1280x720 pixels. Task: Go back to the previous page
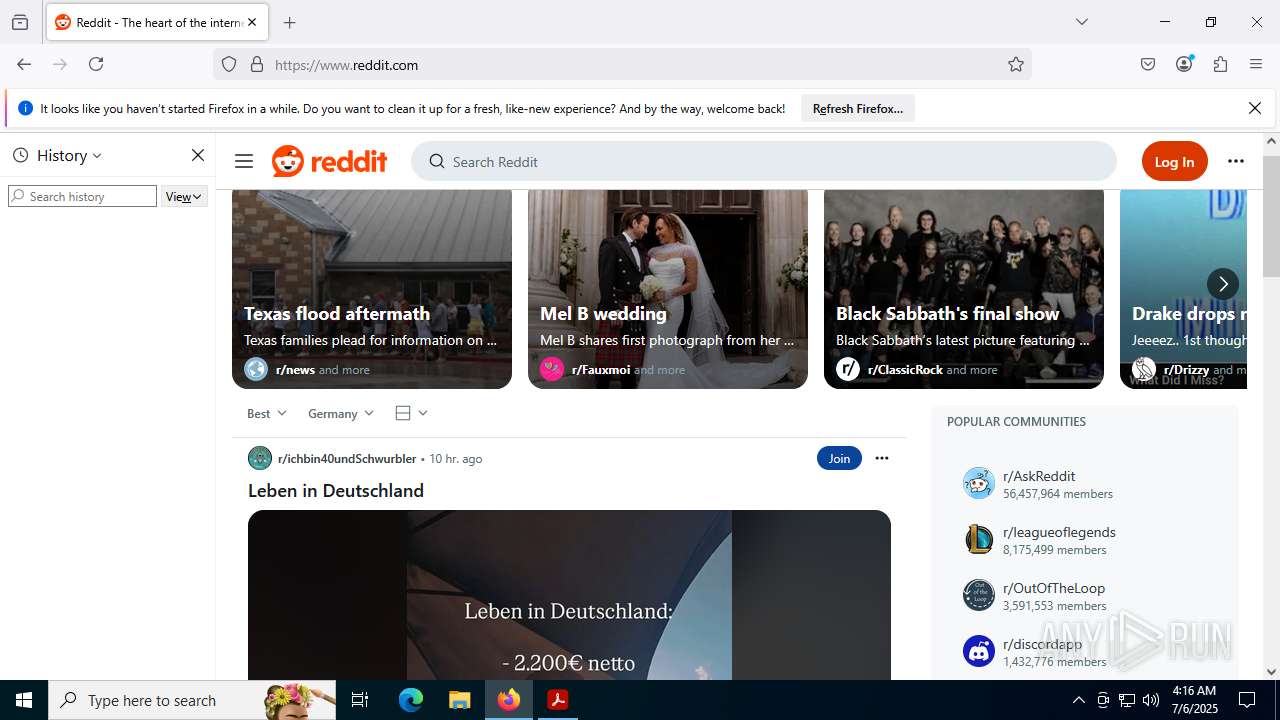(24, 64)
